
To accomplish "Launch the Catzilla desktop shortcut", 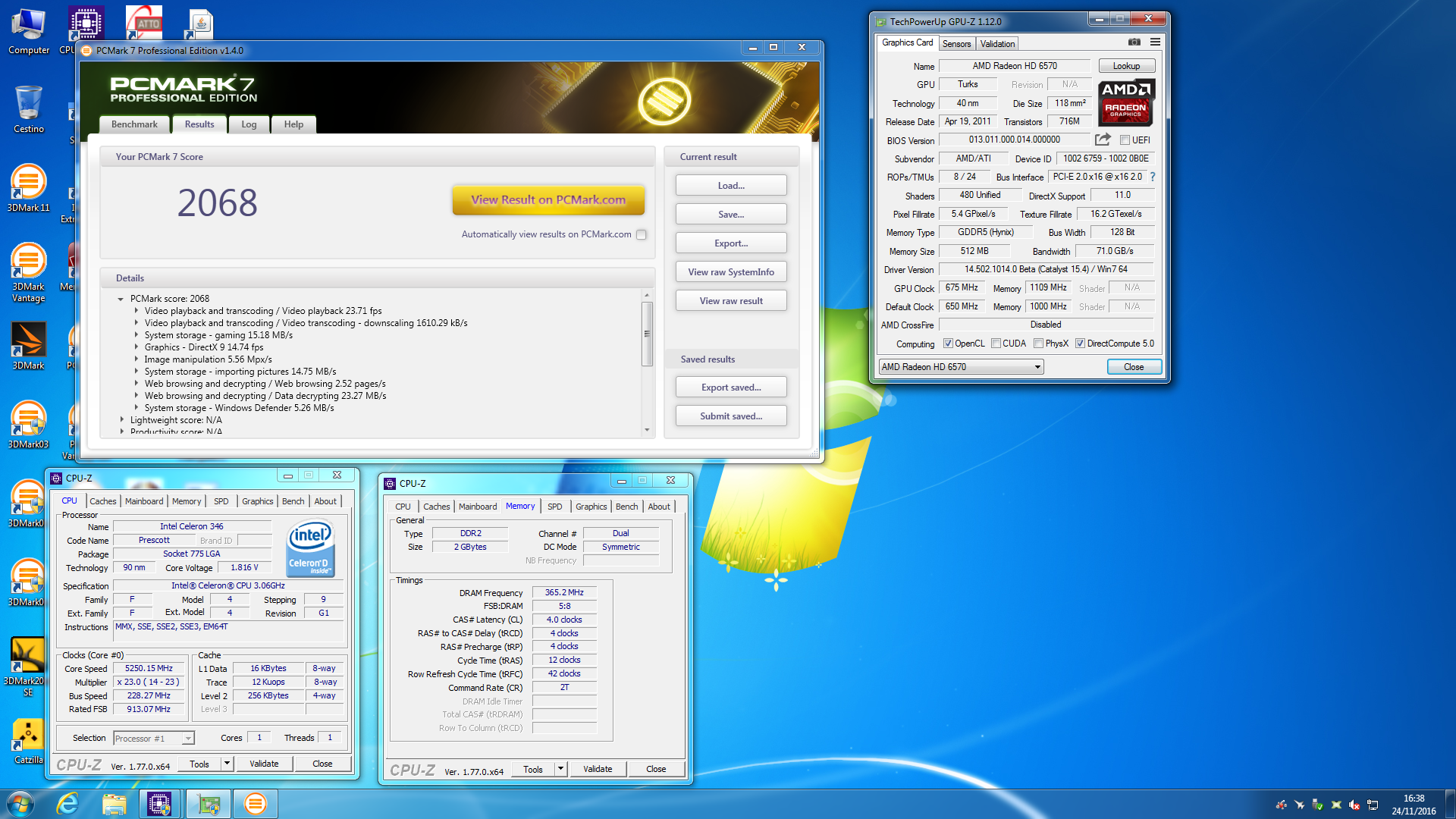I will pos(29,740).
